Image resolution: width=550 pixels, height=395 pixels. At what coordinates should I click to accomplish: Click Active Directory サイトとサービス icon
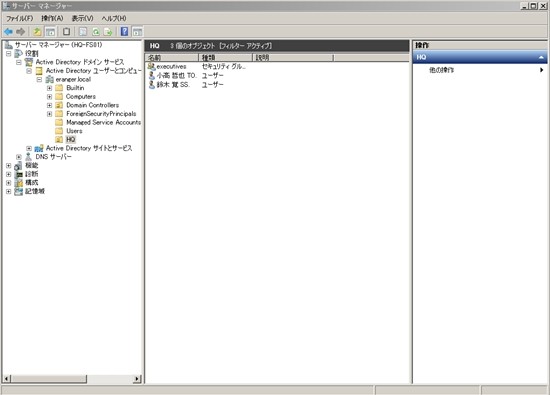[39, 148]
